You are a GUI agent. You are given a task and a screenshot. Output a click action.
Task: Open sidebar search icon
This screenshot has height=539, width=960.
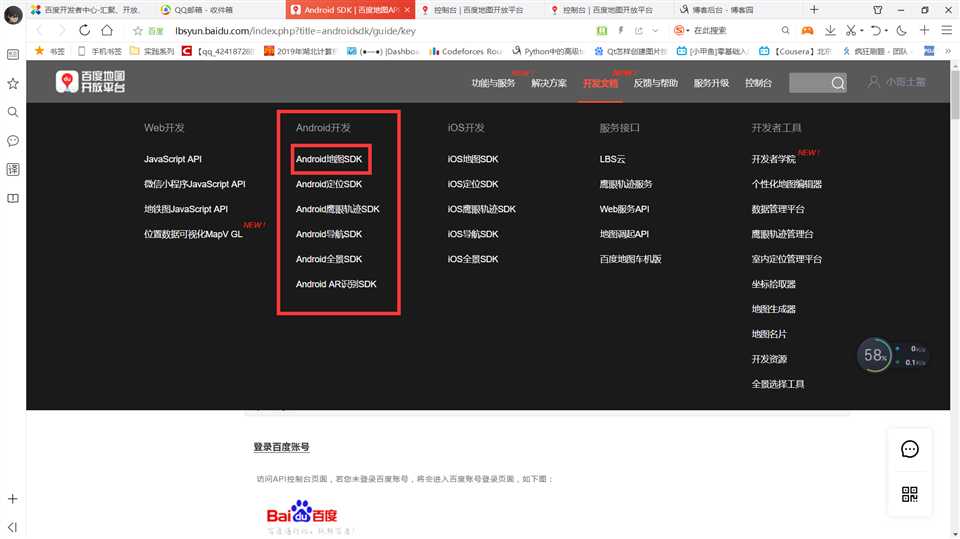[x=13, y=112]
